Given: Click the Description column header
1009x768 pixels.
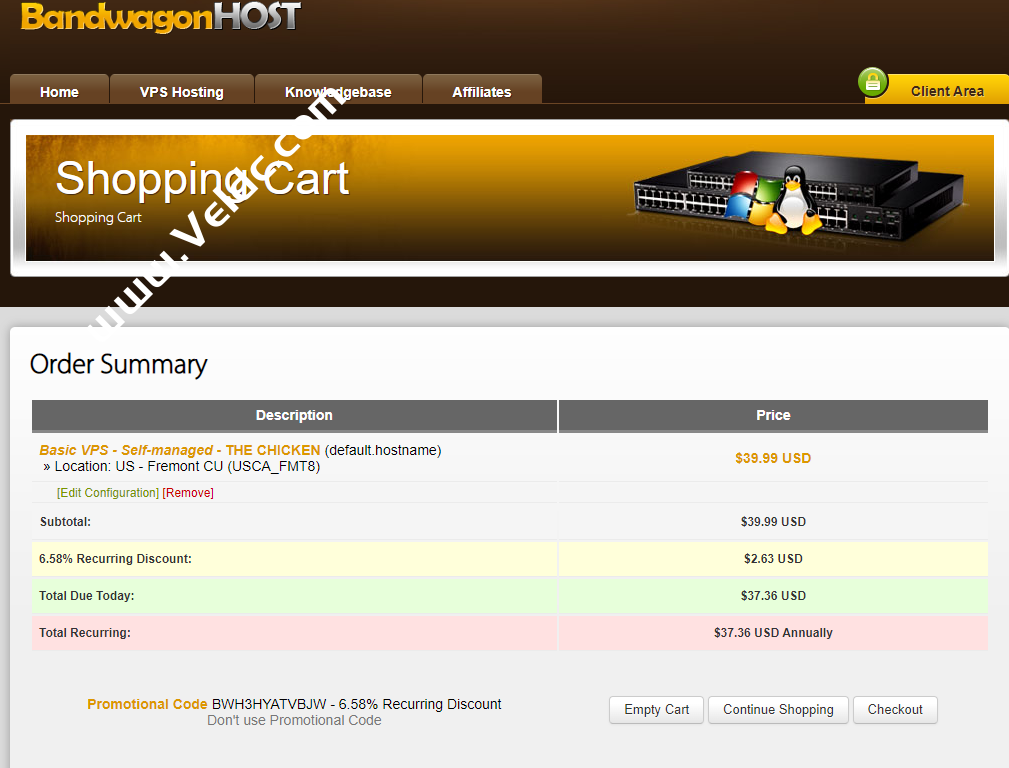Looking at the screenshot, I should (x=294, y=415).
